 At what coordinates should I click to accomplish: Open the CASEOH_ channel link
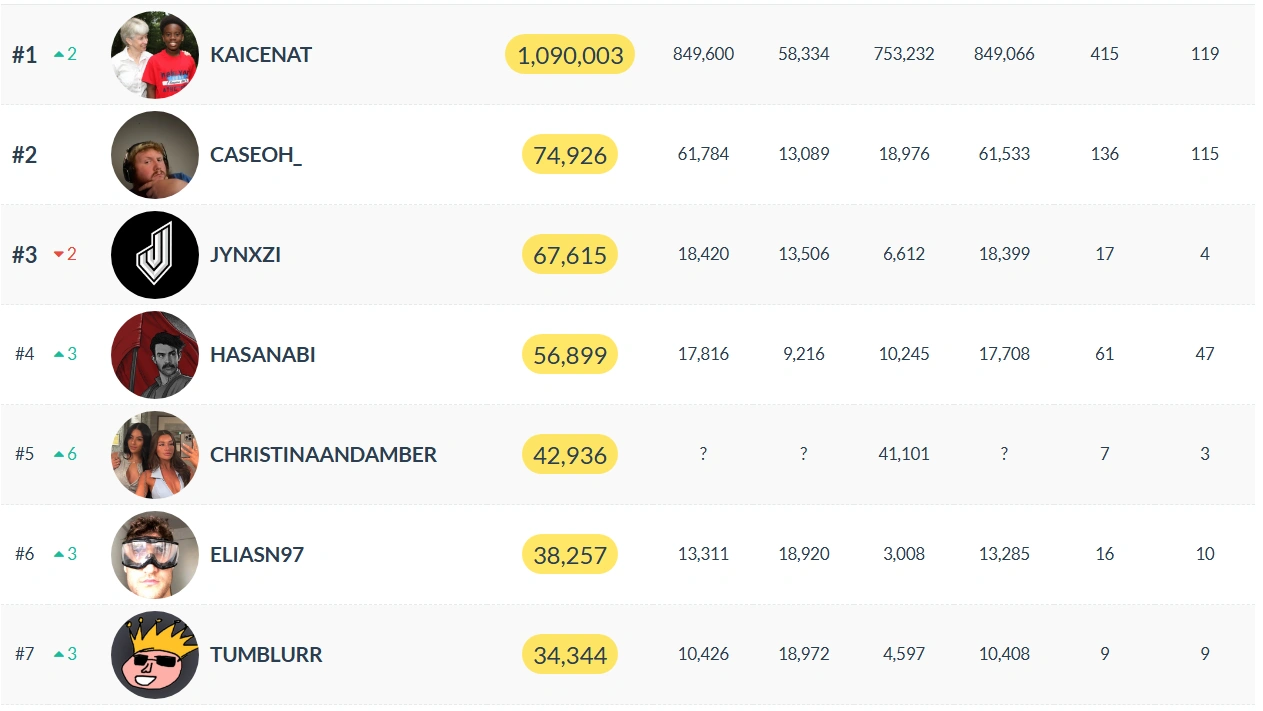256,155
